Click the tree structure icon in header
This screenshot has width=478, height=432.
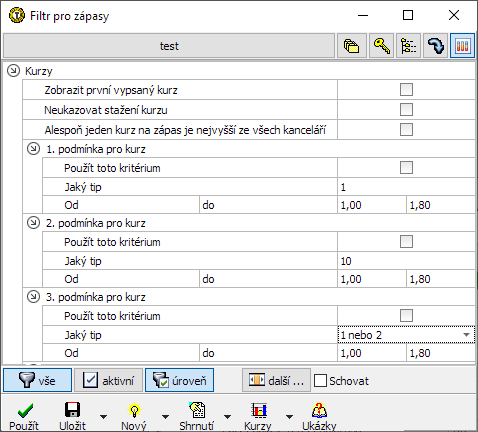pos(408,46)
